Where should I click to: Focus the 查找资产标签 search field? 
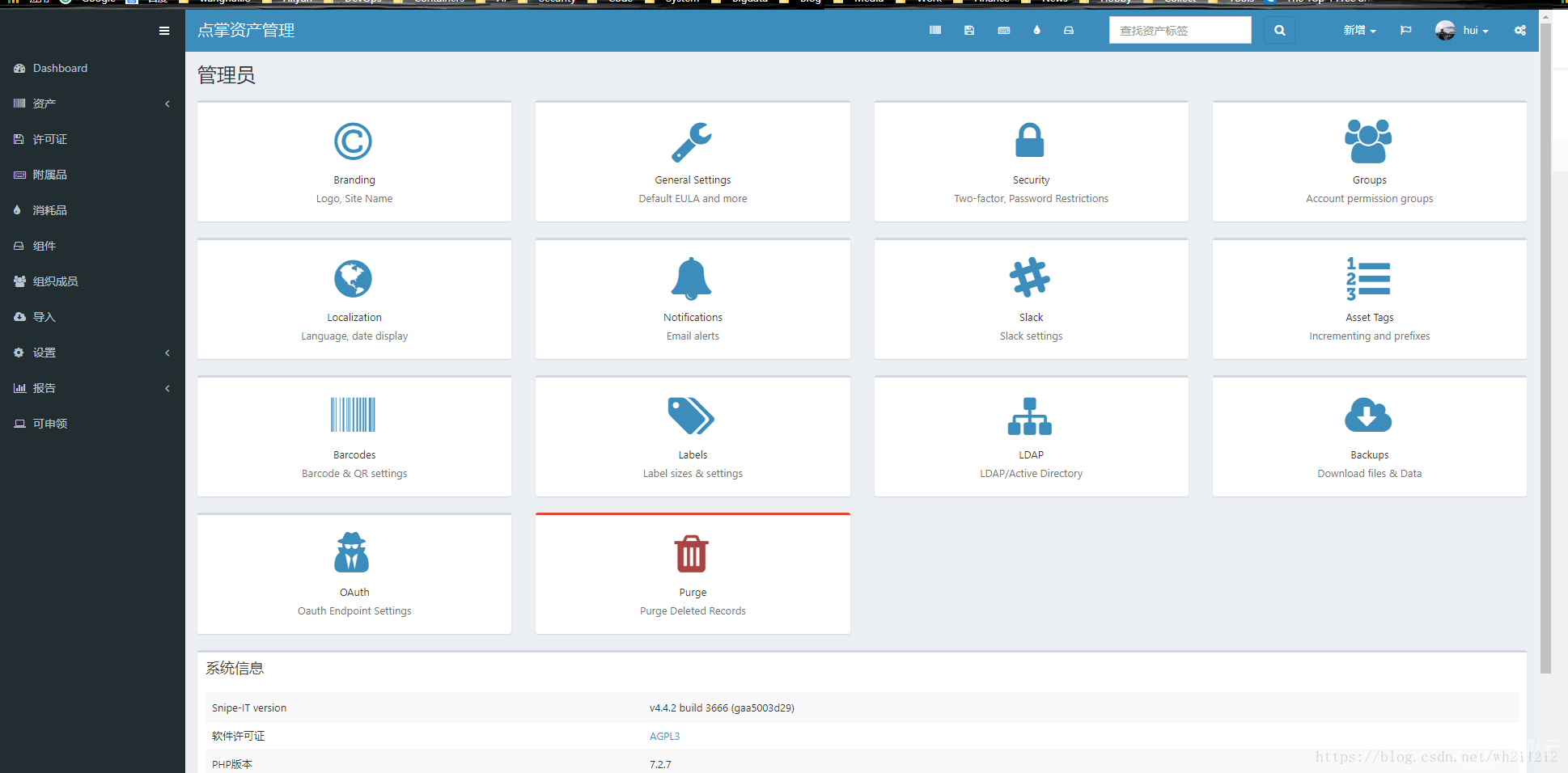[1179, 31]
